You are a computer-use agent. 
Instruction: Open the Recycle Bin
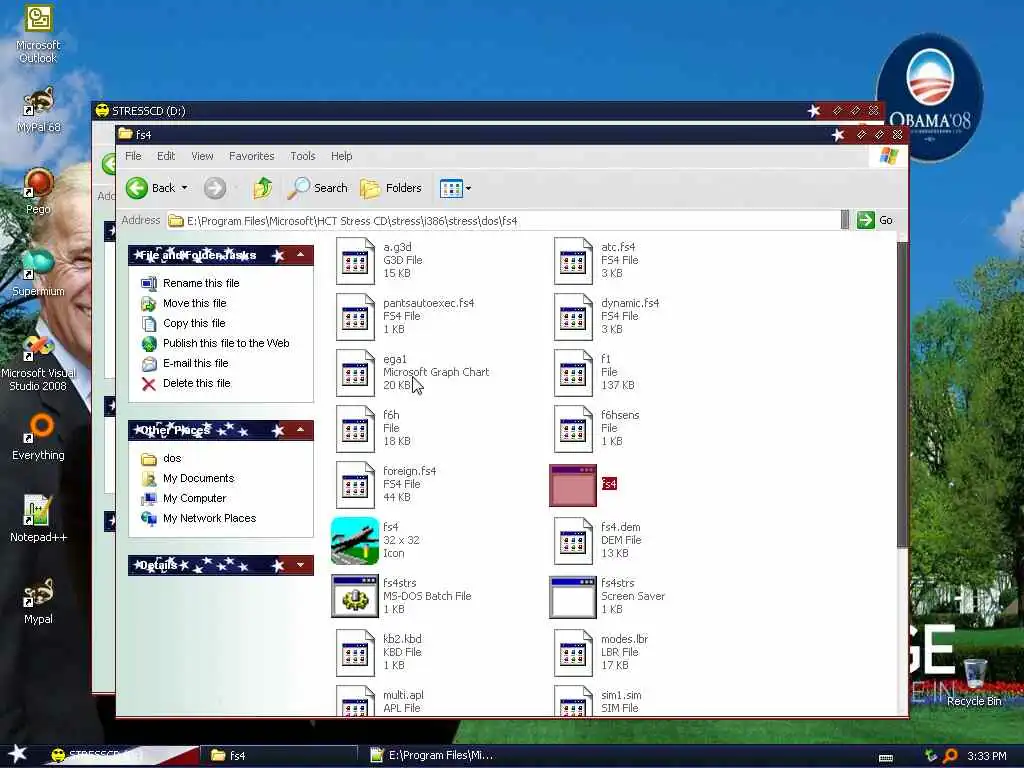974,682
